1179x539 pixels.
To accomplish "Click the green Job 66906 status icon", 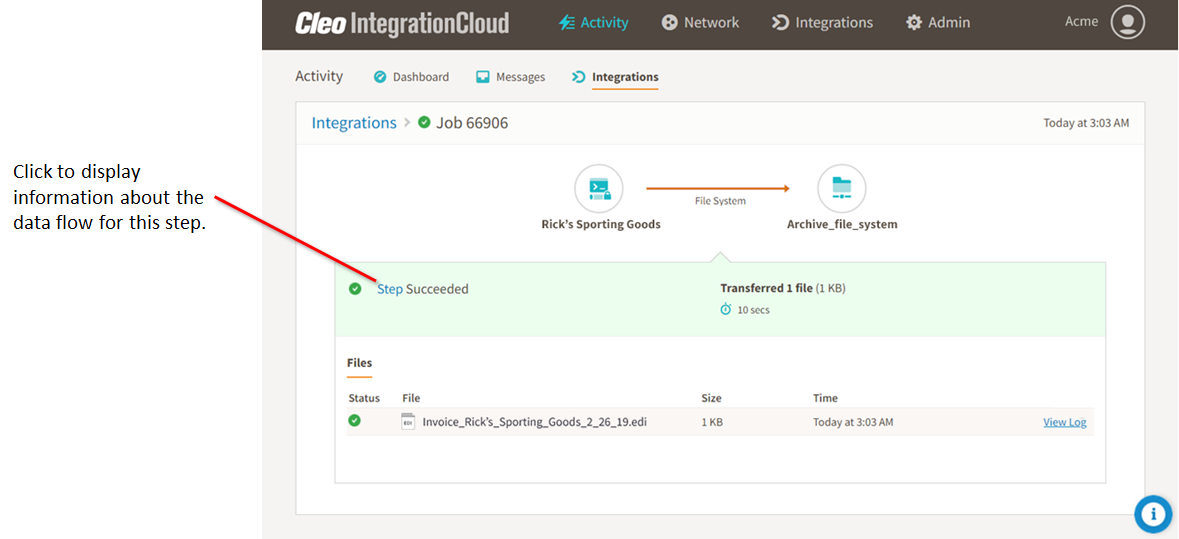I will (x=424, y=123).
